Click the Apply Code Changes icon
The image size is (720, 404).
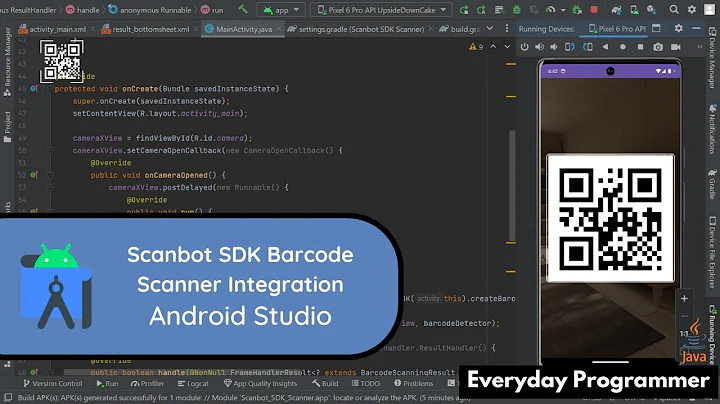[x=499, y=10]
